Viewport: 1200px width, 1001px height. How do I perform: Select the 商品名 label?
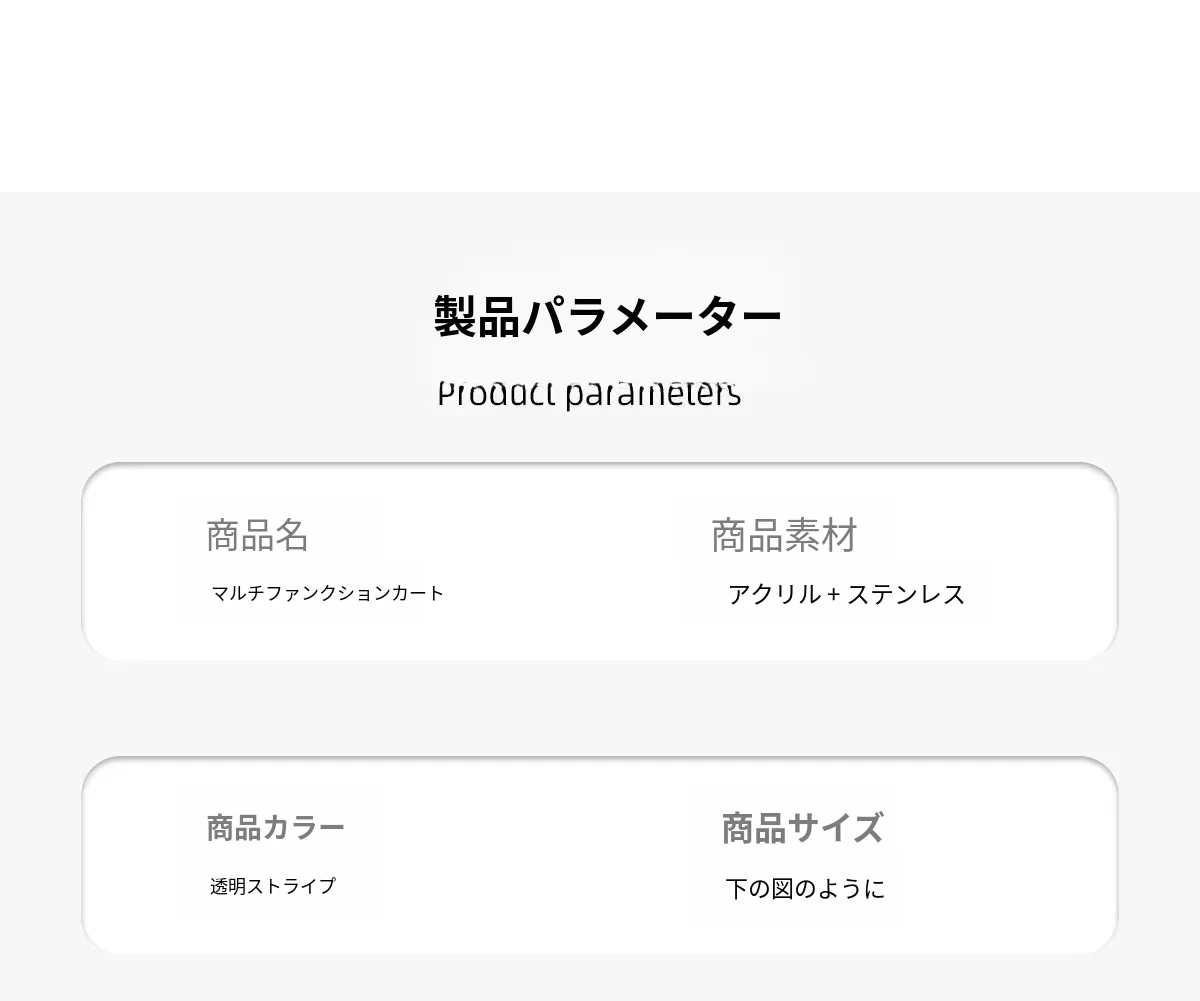click(257, 536)
